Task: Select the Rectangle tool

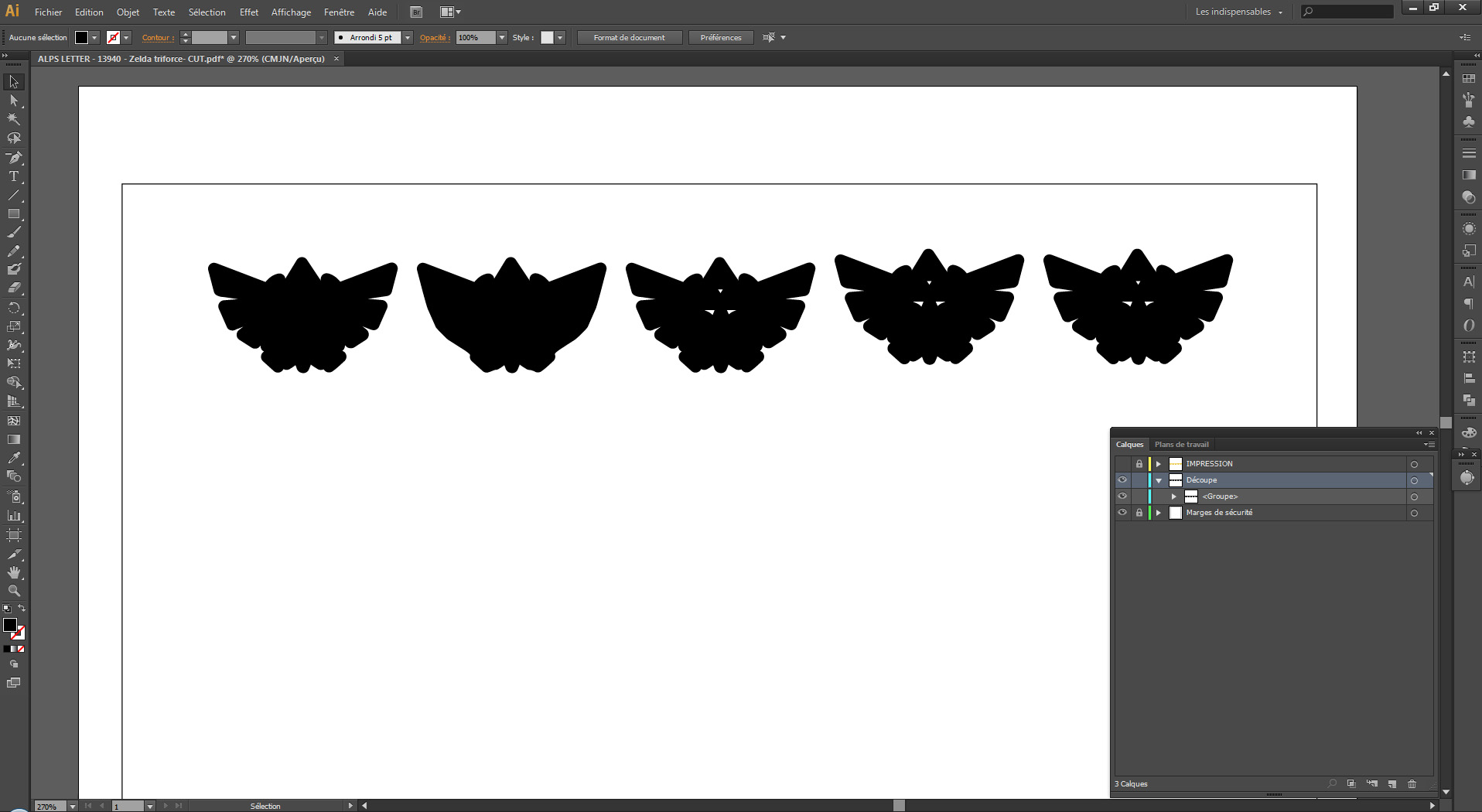Action: (14, 213)
